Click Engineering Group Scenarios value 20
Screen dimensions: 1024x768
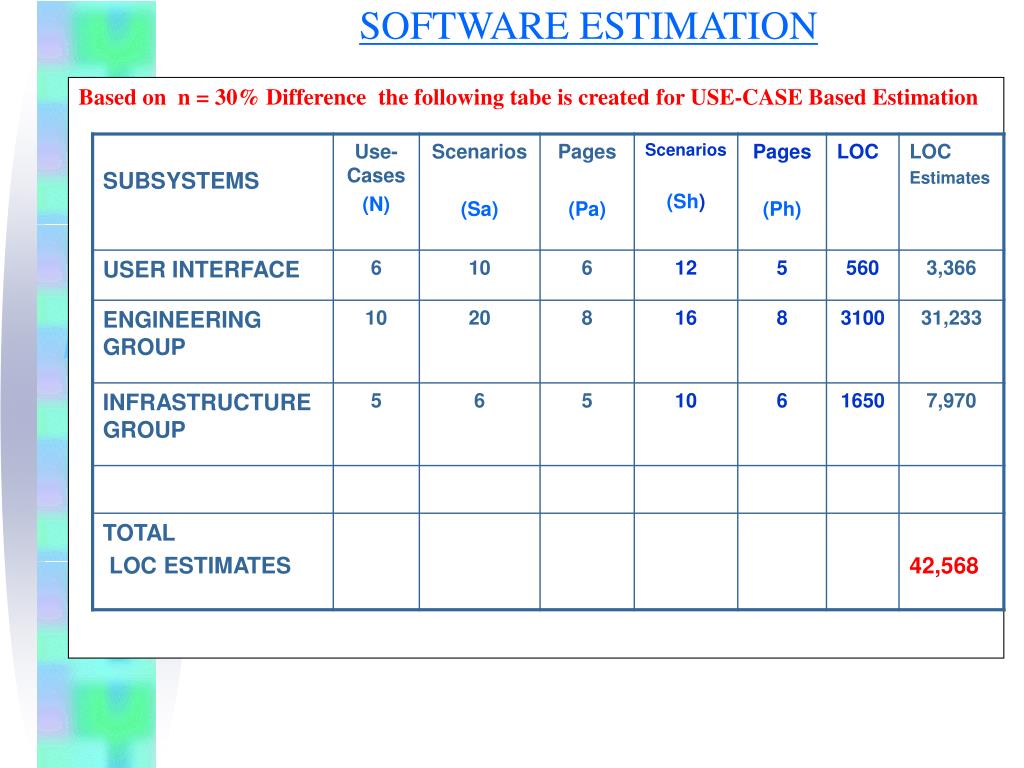479,319
